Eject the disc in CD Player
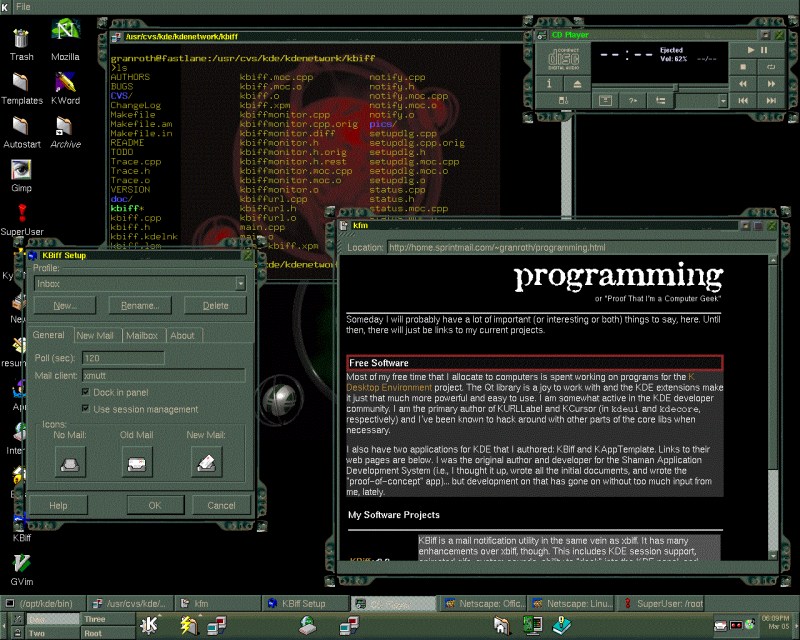Image resolution: width=800 pixels, height=640 pixels. 577,84
